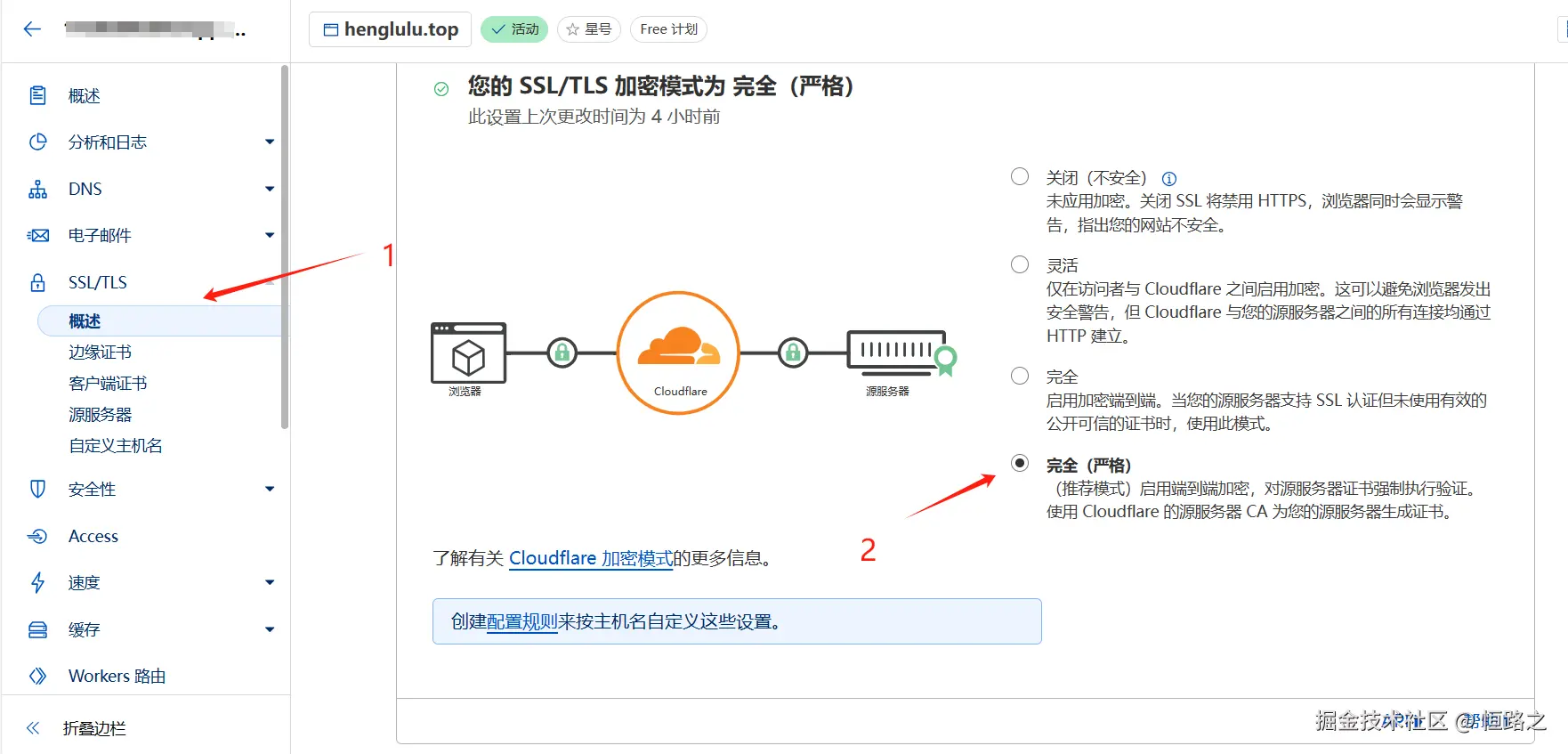Click the Caching drive icon
Screen dimensions: 1568x754
click(37, 629)
